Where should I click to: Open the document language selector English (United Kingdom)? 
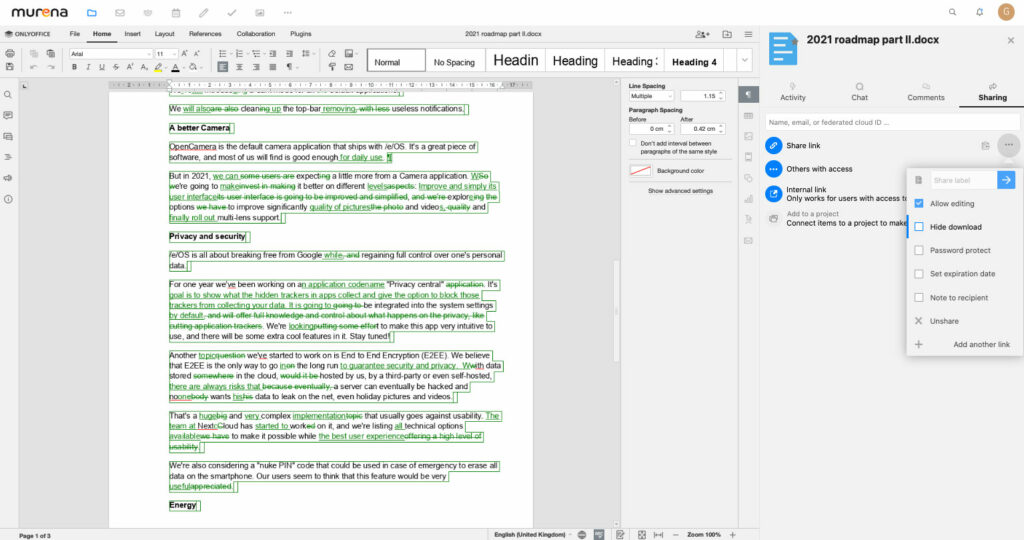pos(532,534)
